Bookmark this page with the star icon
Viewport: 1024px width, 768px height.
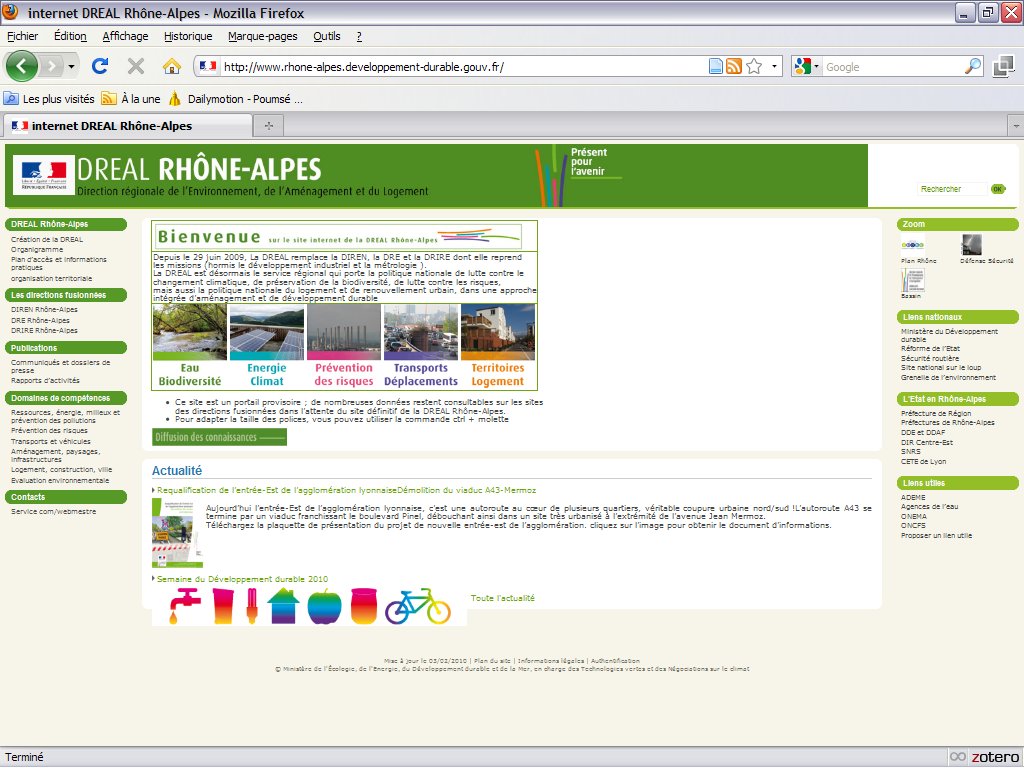(x=754, y=67)
